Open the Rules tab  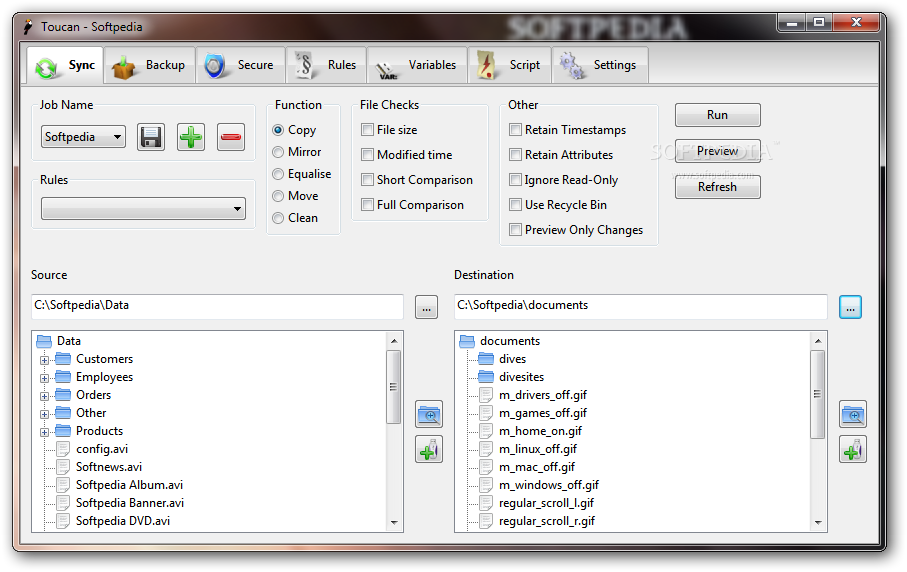click(x=326, y=65)
